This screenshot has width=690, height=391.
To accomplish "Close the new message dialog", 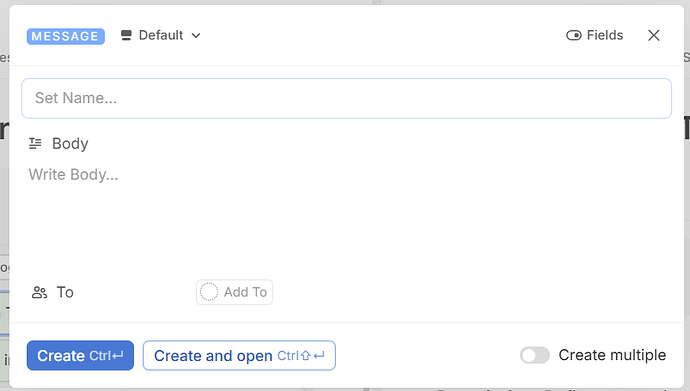I will pyautogui.click(x=653, y=35).
